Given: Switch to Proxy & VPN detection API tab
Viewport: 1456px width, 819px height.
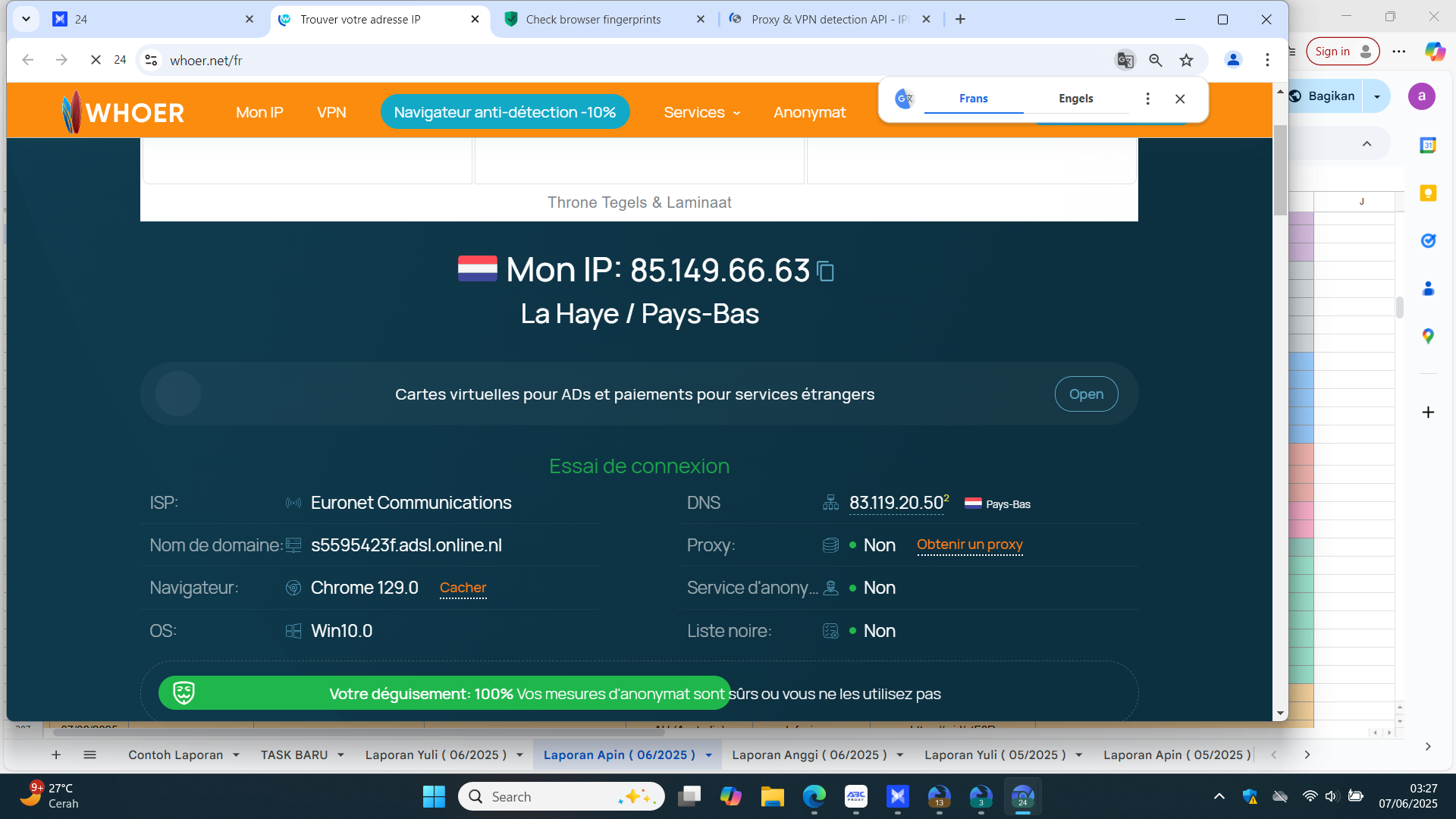Looking at the screenshot, I should 830,20.
